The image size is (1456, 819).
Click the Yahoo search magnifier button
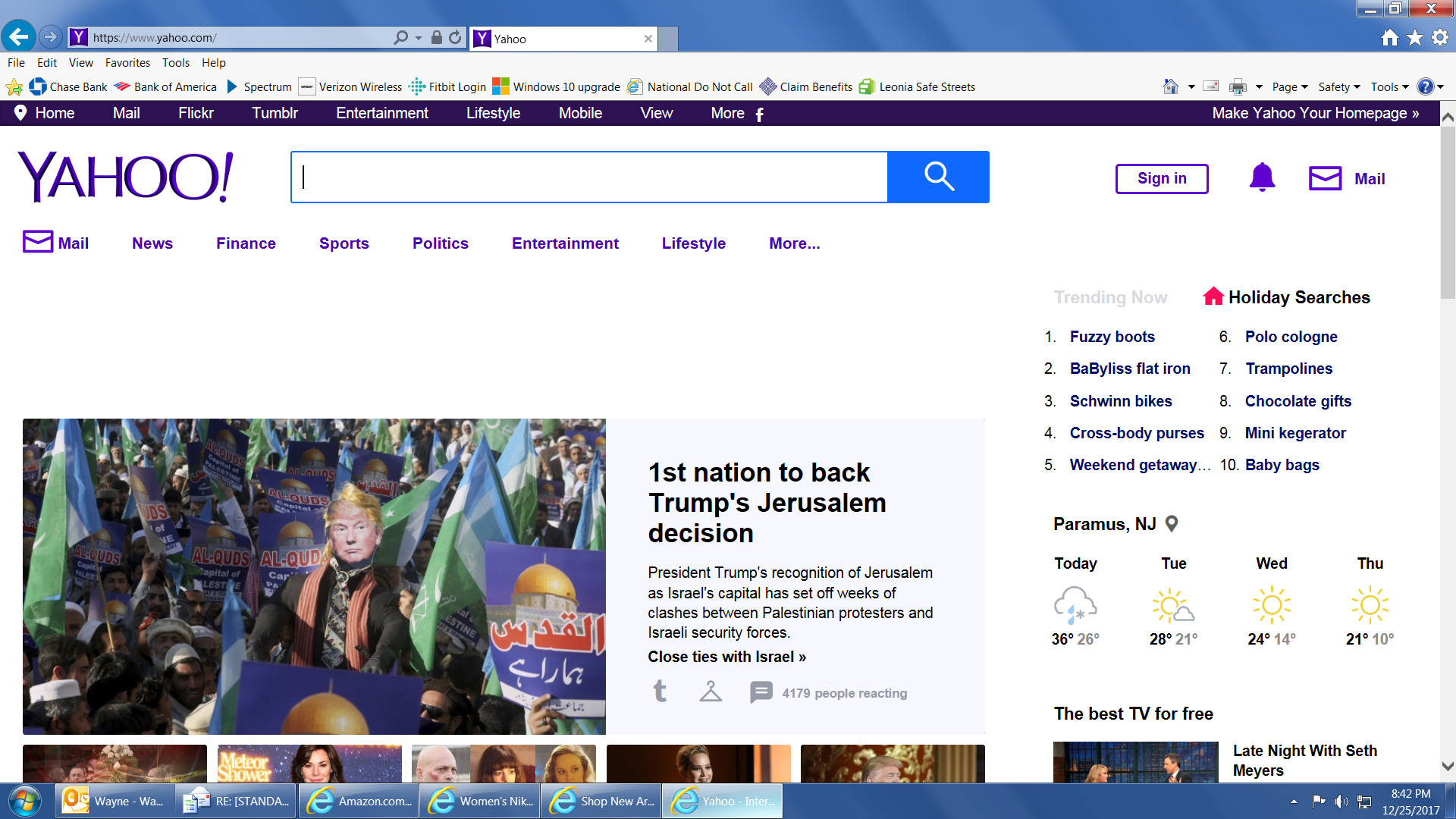939,177
